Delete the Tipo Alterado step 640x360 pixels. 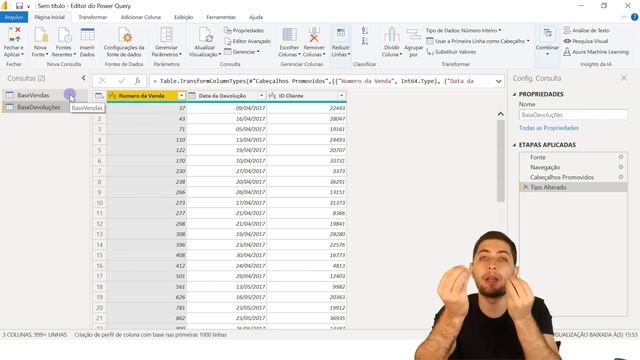(526, 187)
